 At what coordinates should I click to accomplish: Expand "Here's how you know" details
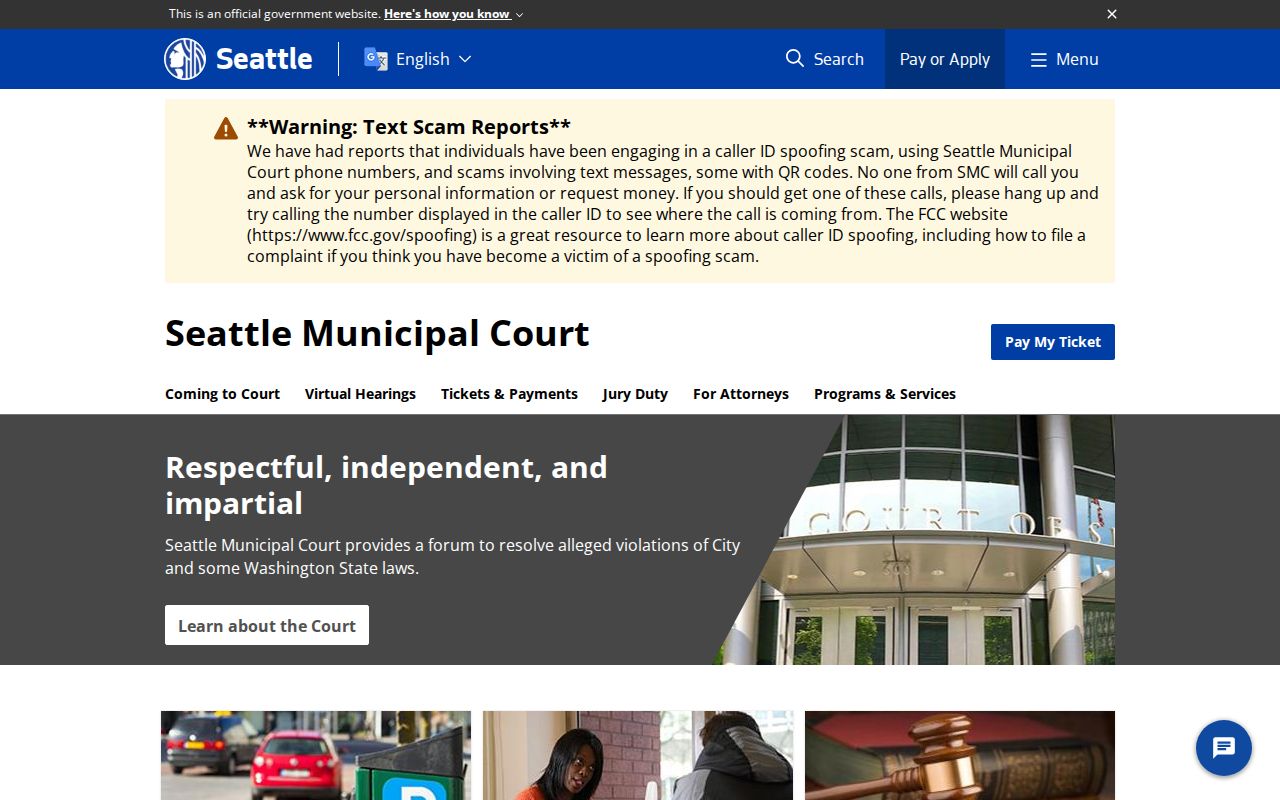(x=454, y=14)
